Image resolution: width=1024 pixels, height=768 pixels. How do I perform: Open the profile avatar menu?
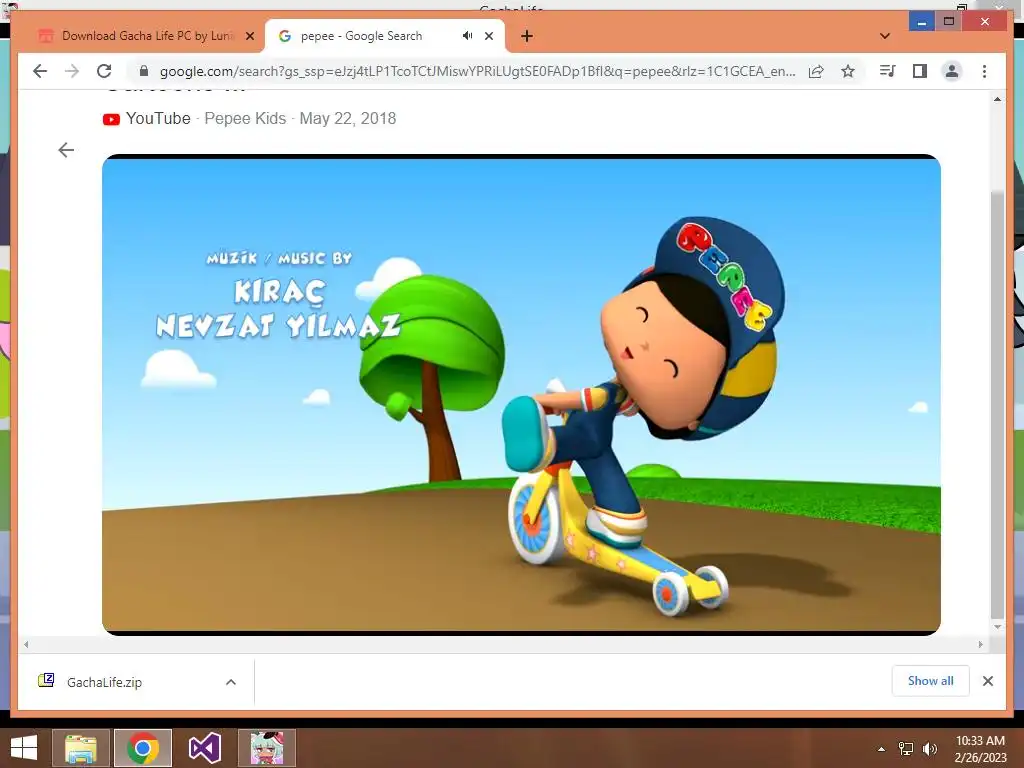pyautogui.click(x=952, y=71)
